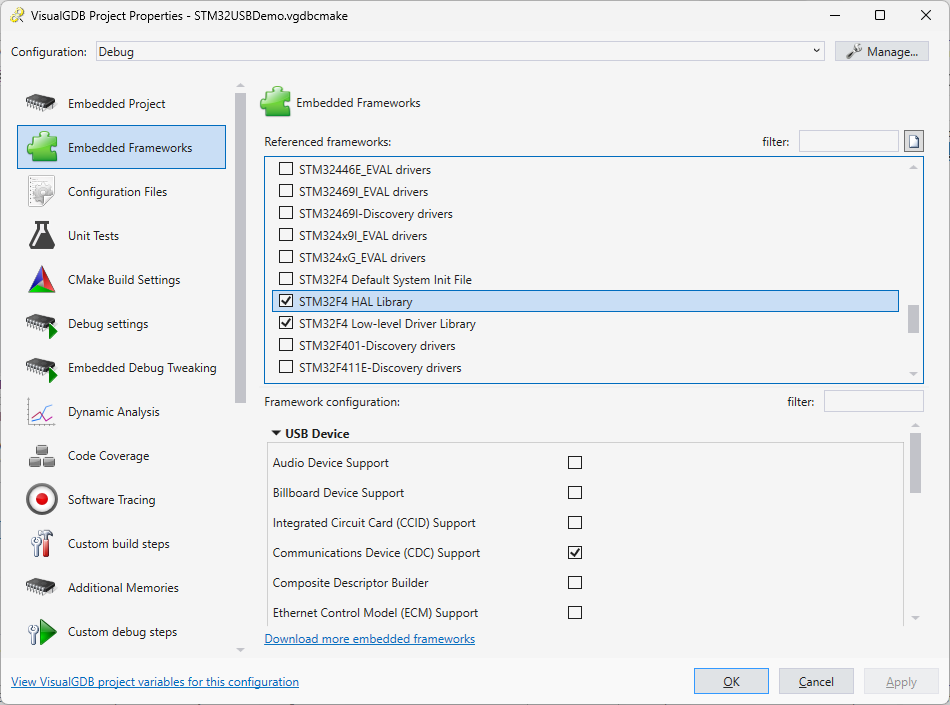This screenshot has width=950, height=705.
Task: Switch to Additional Memories page
Action: 123,588
